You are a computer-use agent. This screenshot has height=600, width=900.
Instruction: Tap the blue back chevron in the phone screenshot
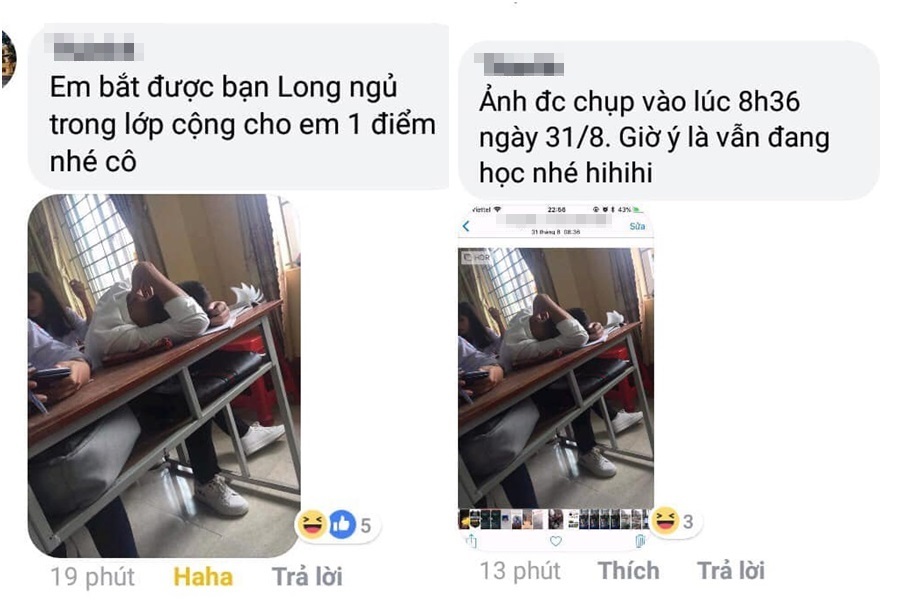(x=466, y=226)
